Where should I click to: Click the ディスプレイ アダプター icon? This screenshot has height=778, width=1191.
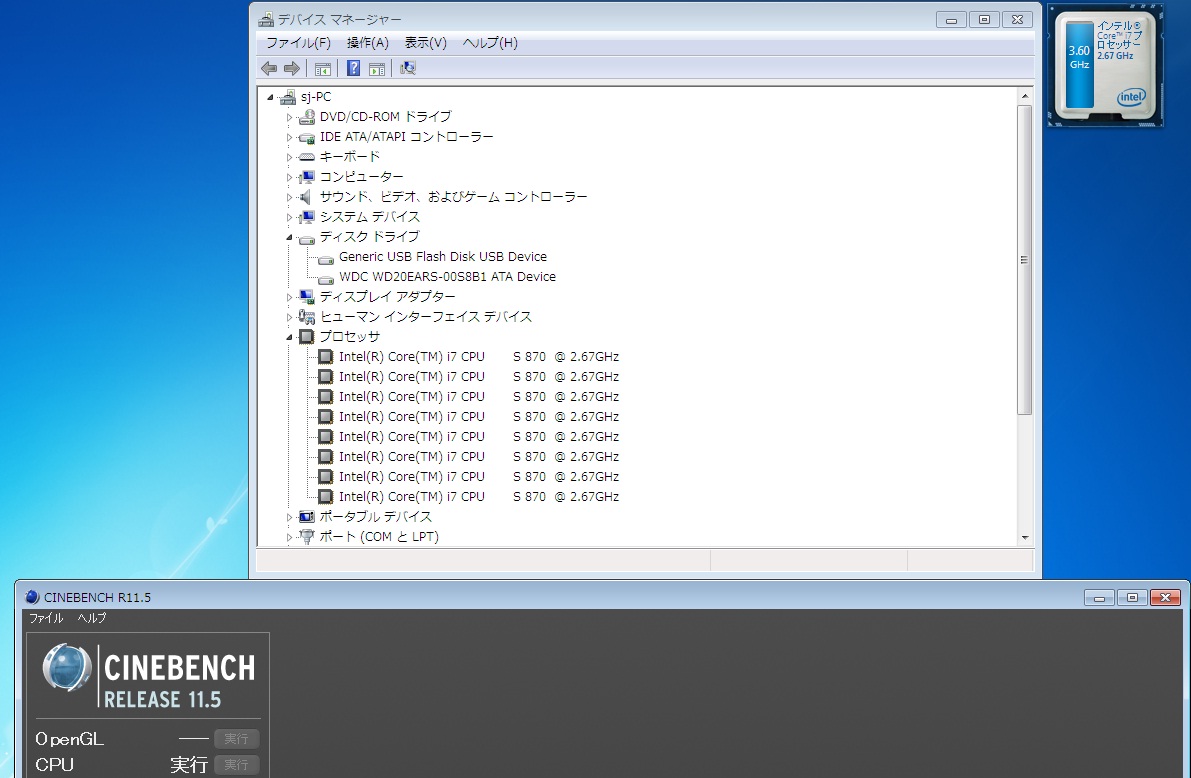(x=307, y=296)
